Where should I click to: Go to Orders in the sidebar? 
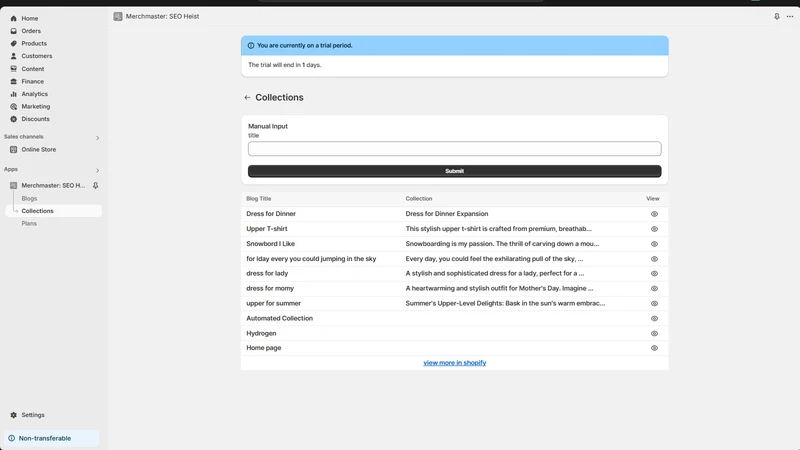[31, 31]
